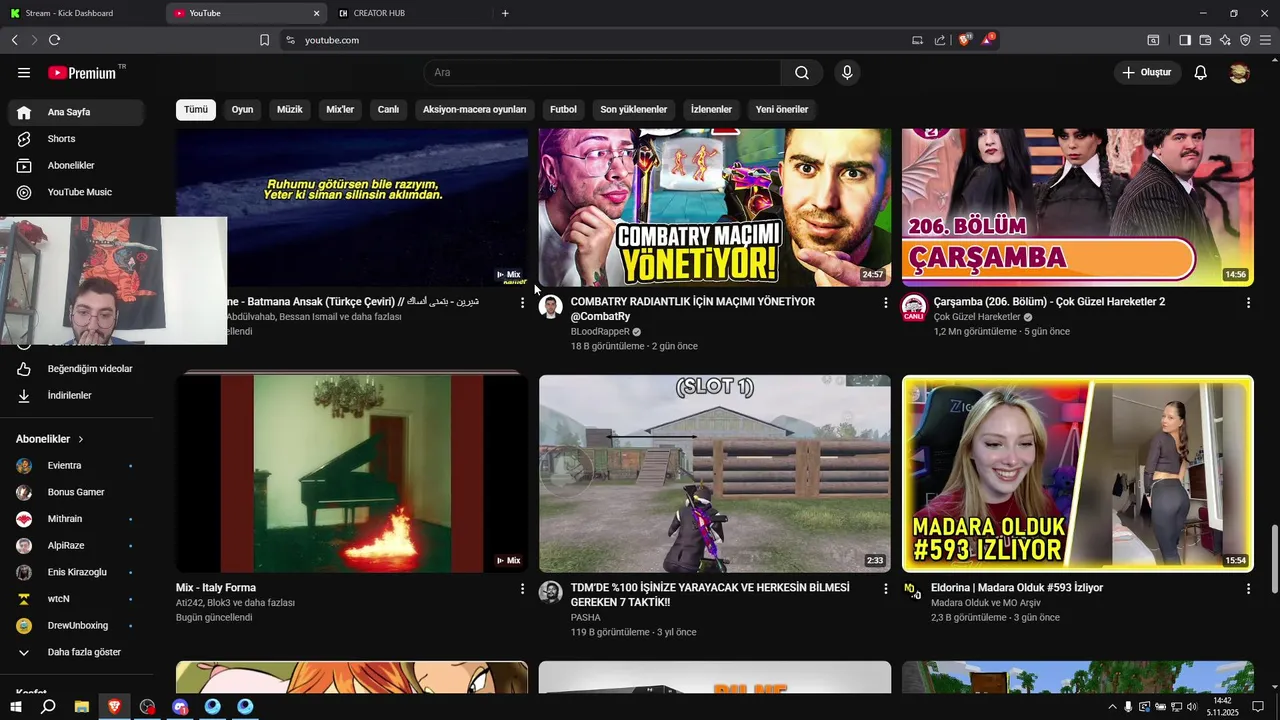
Task: Open options menu for Eldorina Madara Olduk
Action: (x=1248, y=589)
